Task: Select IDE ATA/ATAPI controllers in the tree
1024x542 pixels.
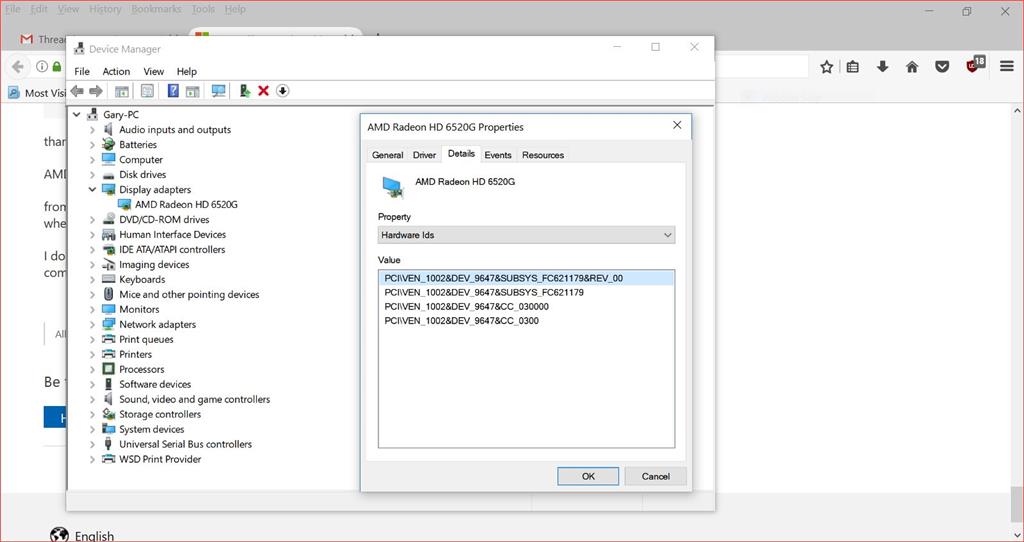Action: point(172,249)
